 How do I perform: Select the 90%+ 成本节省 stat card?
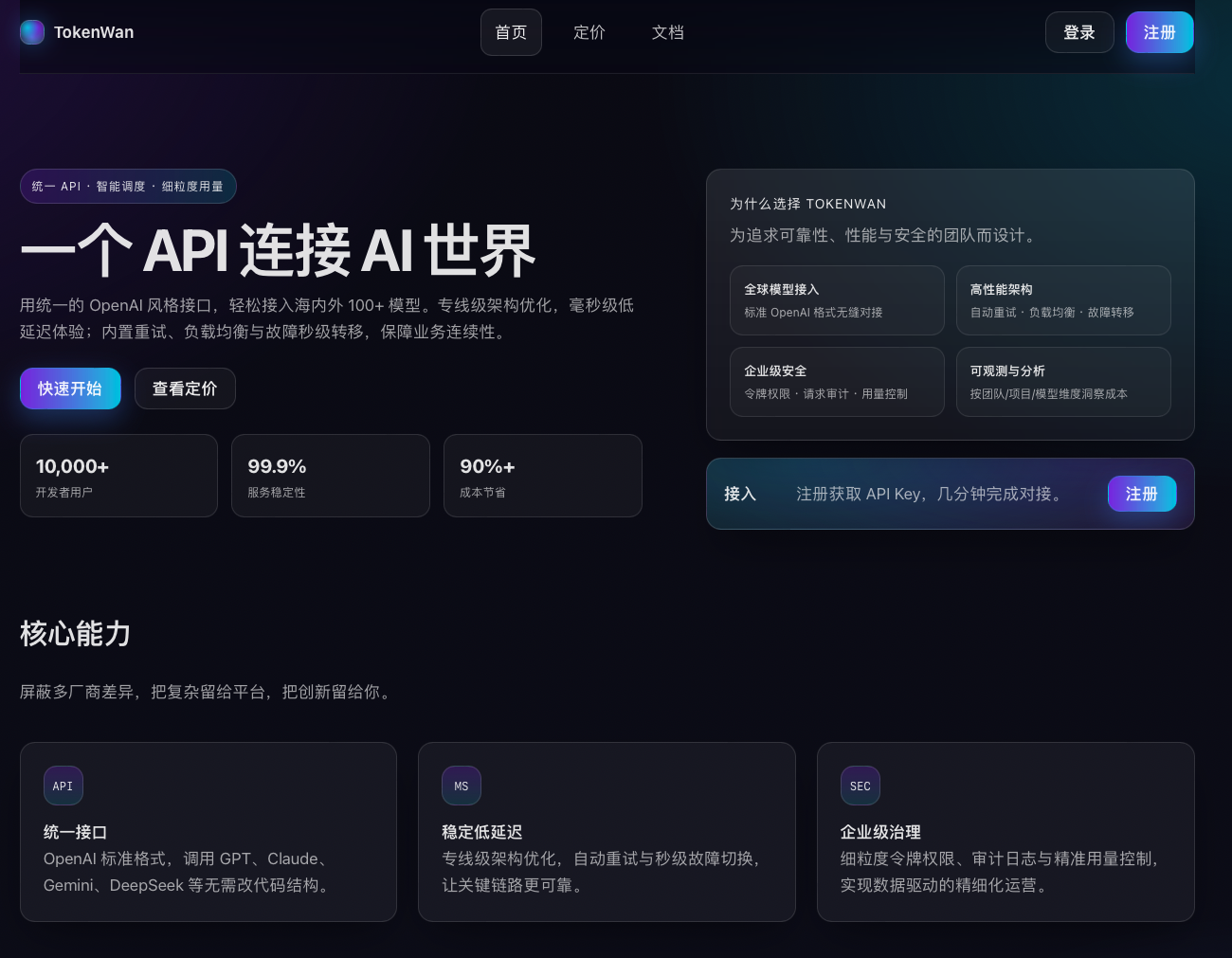543,476
